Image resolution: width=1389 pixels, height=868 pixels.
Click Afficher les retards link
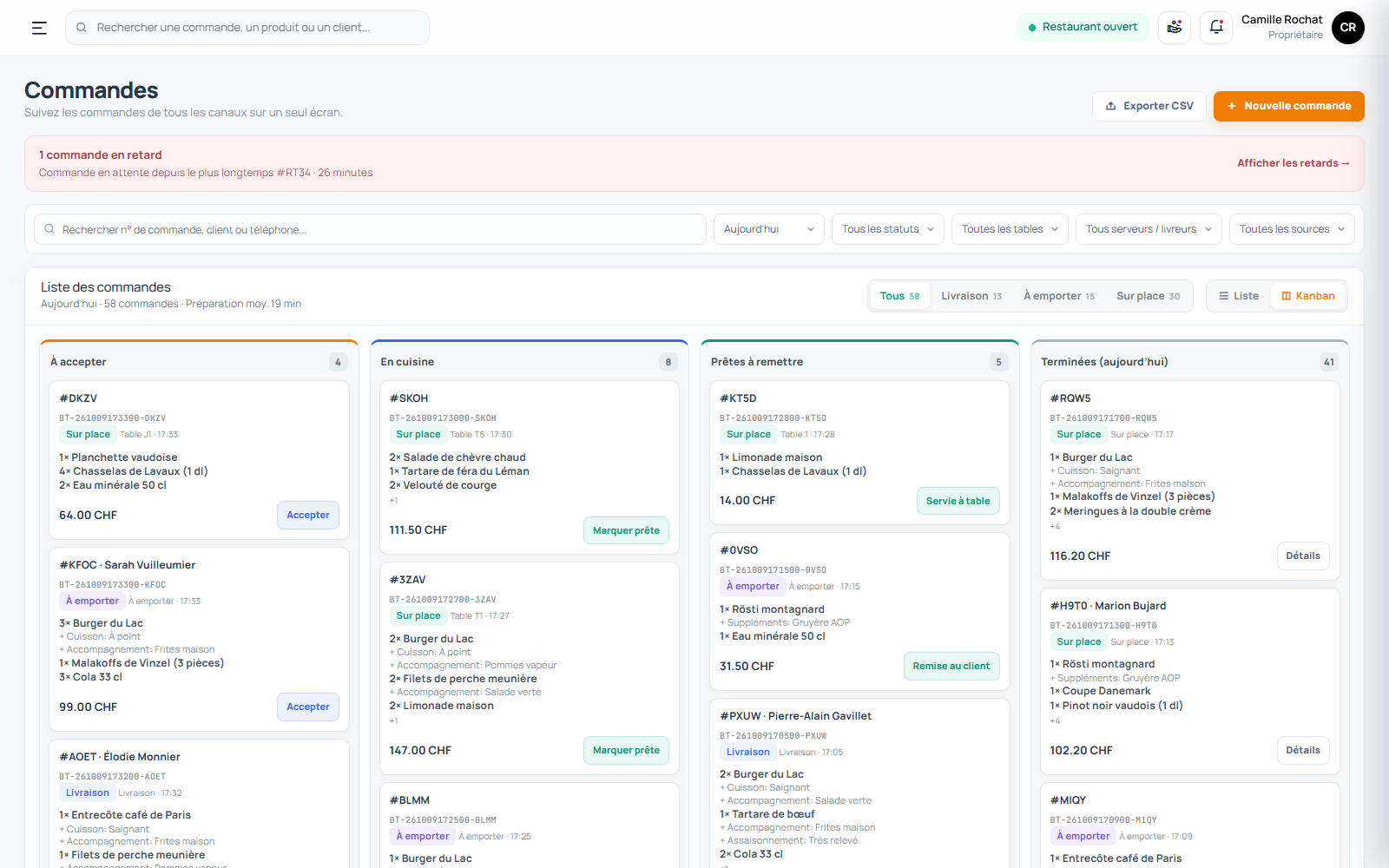[x=1293, y=163]
